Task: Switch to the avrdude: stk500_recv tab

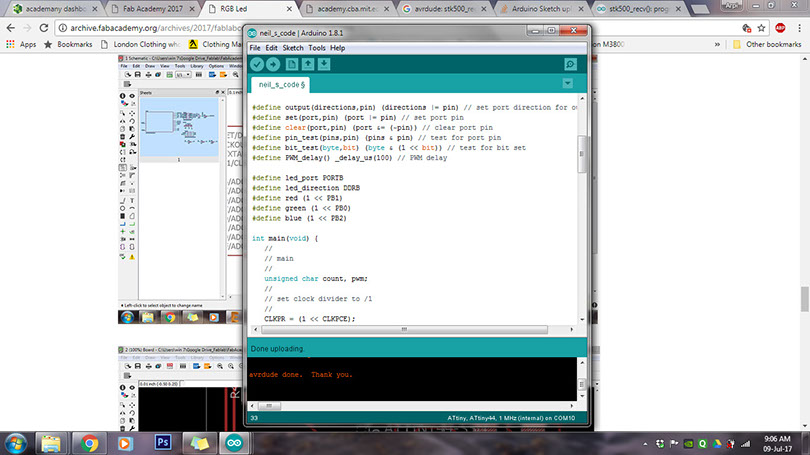Action: [444, 9]
